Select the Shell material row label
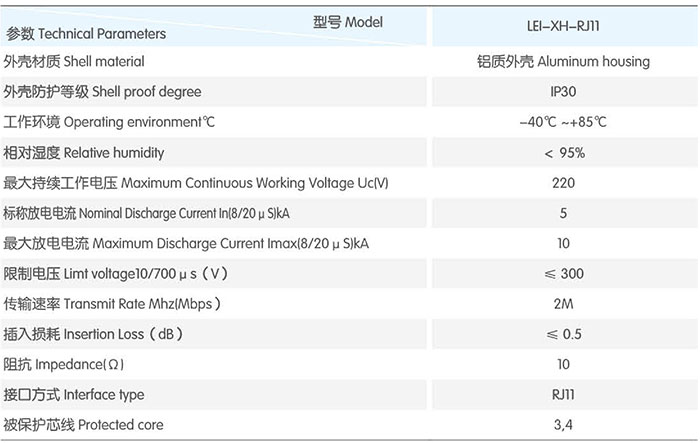Screen dimensions: 700x443 tap(74, 61)
